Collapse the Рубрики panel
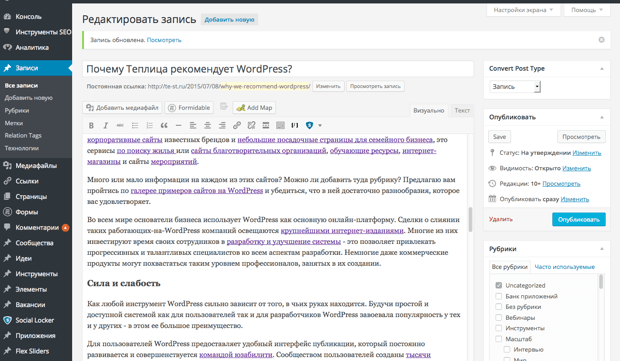Image resolution: width=620 pixels, height=361 pixels. click(x=602, y=249)
